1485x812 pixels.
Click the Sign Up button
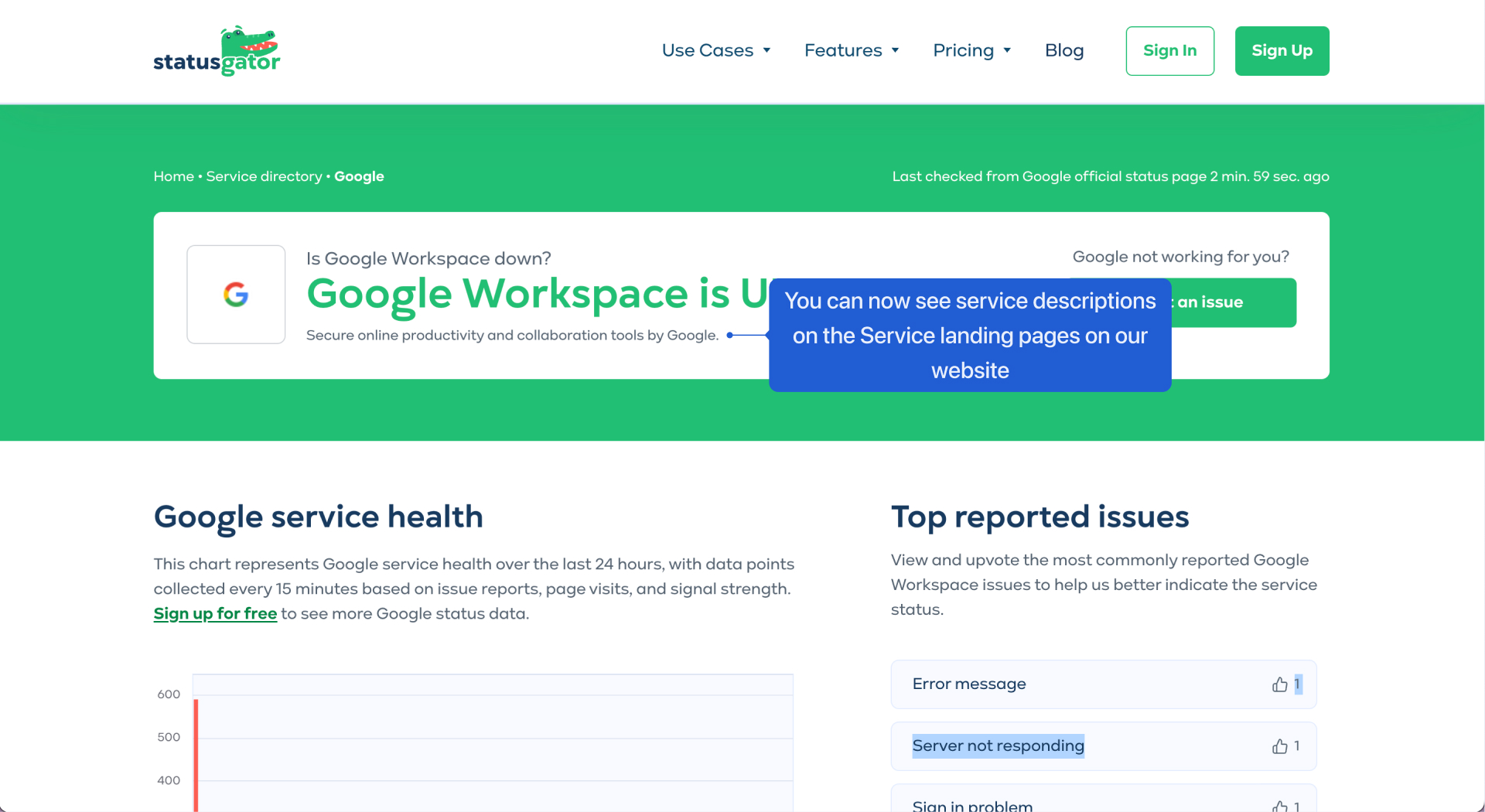click(x=1282, y=51)
